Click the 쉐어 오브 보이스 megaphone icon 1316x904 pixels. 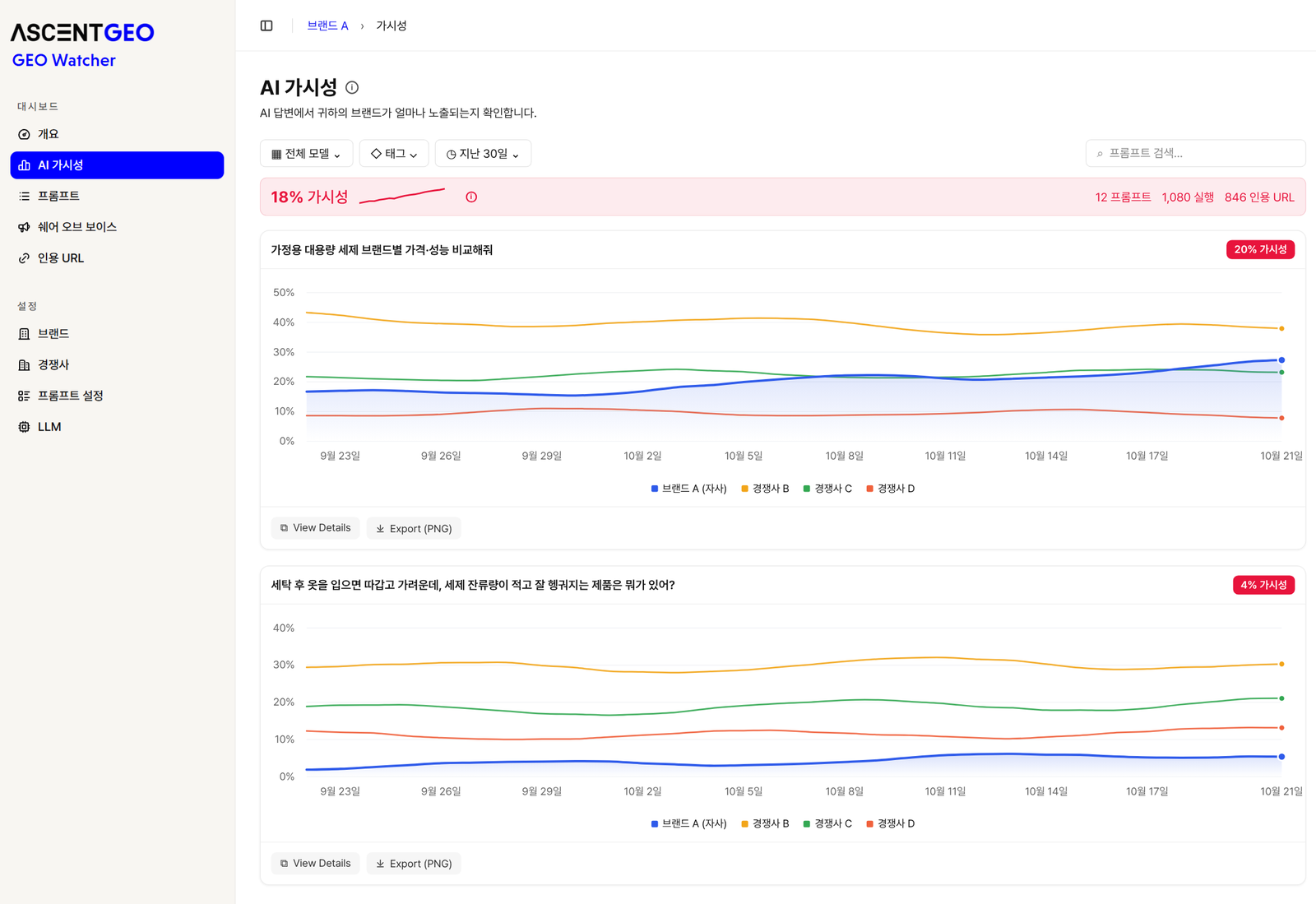24,227
